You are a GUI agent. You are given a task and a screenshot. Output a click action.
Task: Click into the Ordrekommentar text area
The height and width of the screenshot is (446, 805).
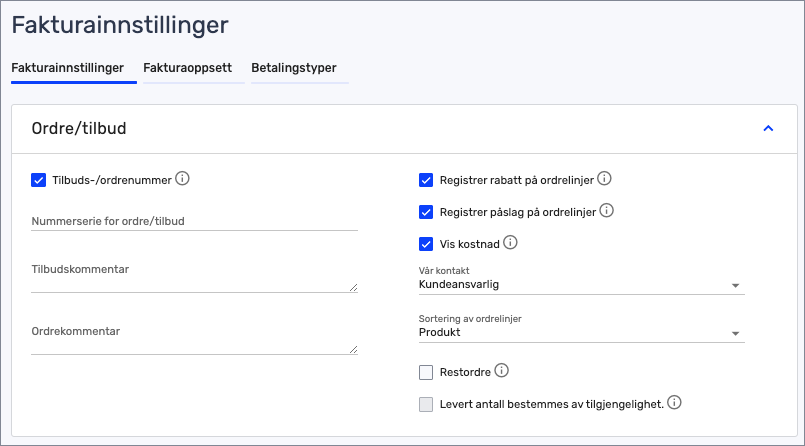pyautogui.click(x=195, y=338)
